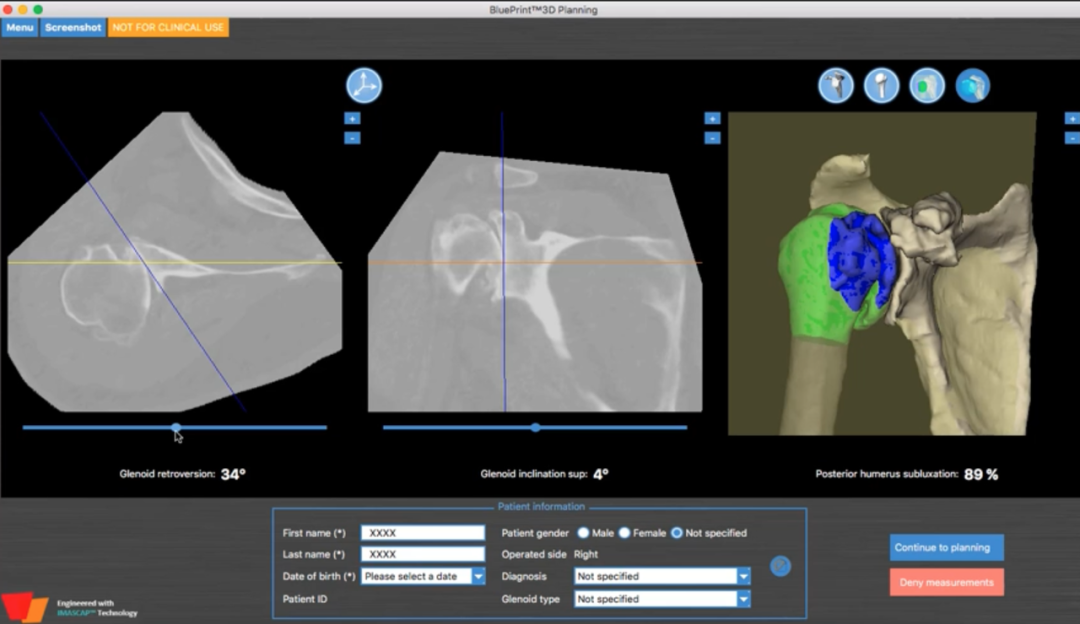Select the green glenoid highlight view icon

click(927, 86)
